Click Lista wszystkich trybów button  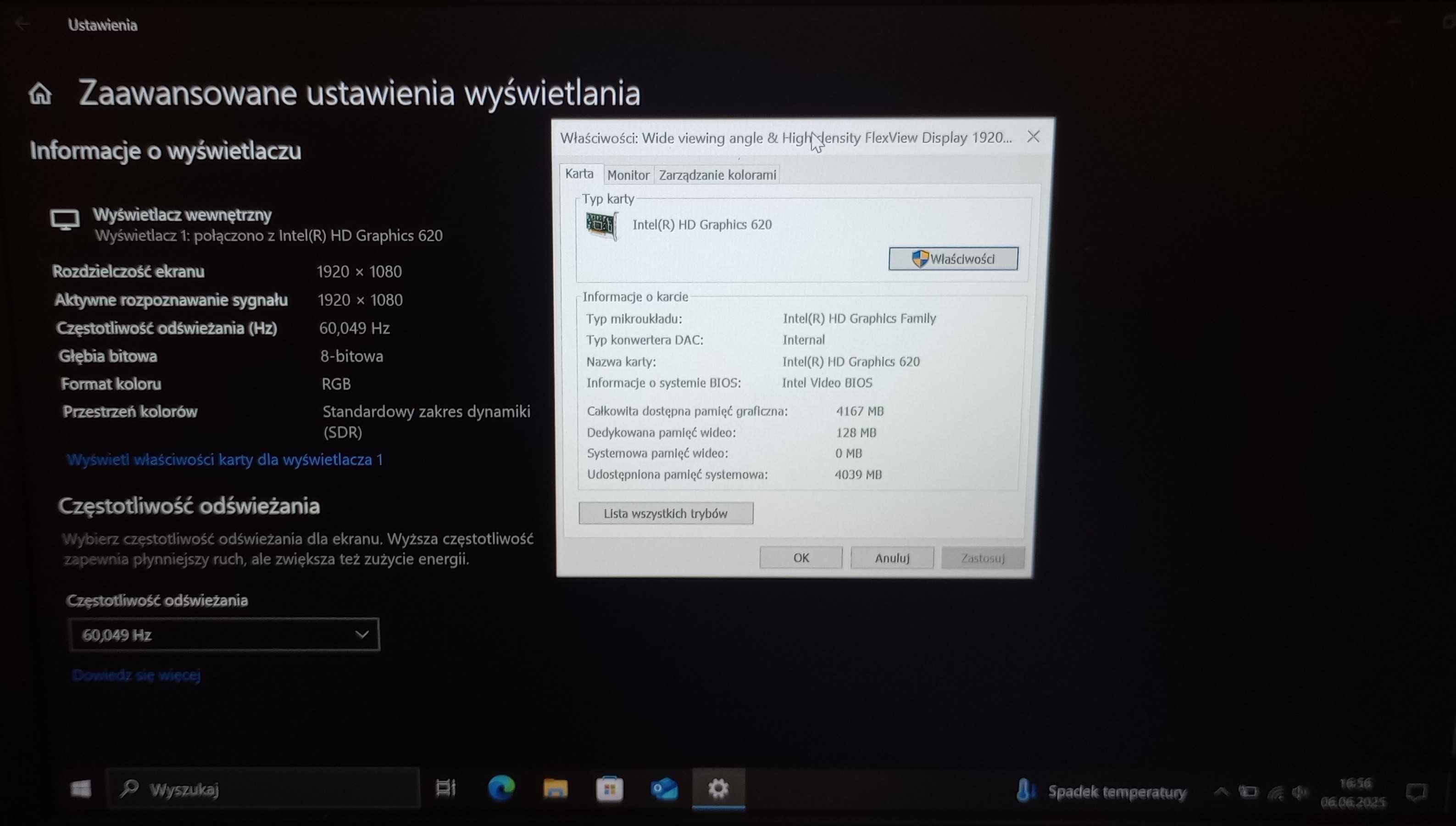point(666,513)
